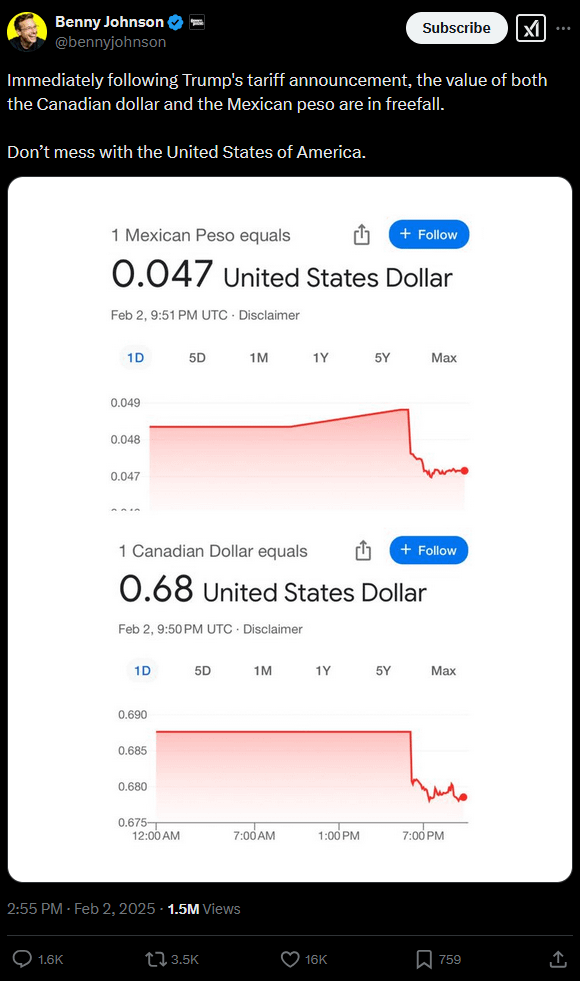The width and height of the screenshot is (580, 981).
Task: Follow the Canadian Dollar exchange rate
Action: [x=429, y=550]
